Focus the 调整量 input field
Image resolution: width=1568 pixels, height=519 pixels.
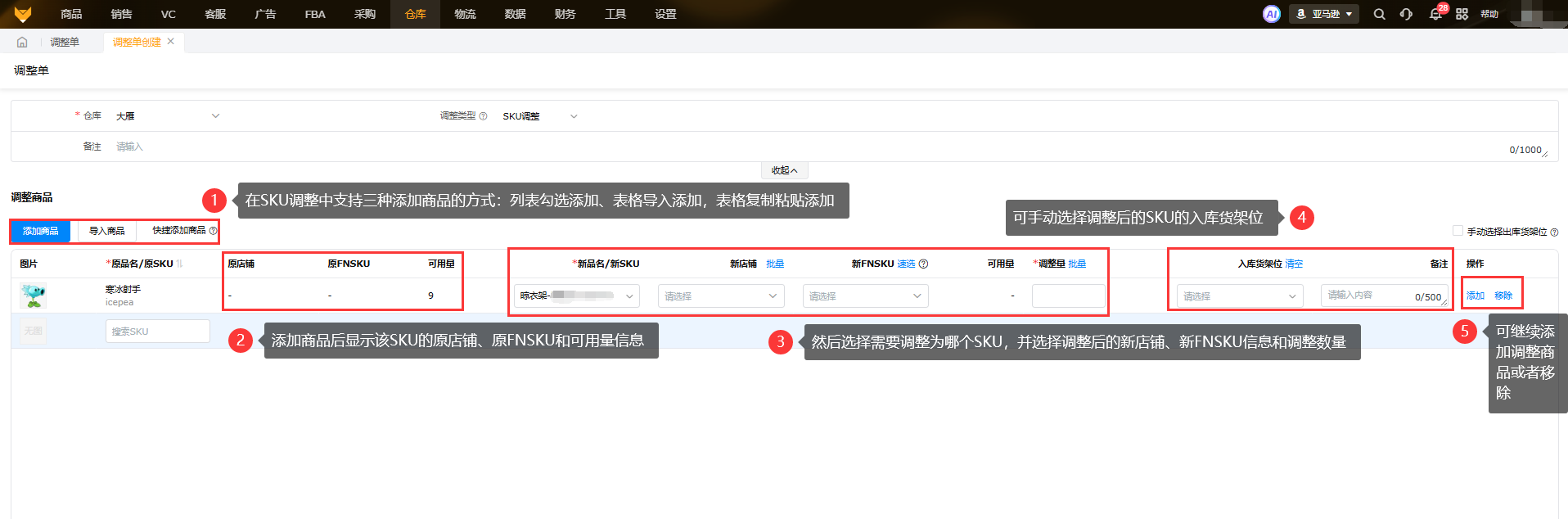1068,296
